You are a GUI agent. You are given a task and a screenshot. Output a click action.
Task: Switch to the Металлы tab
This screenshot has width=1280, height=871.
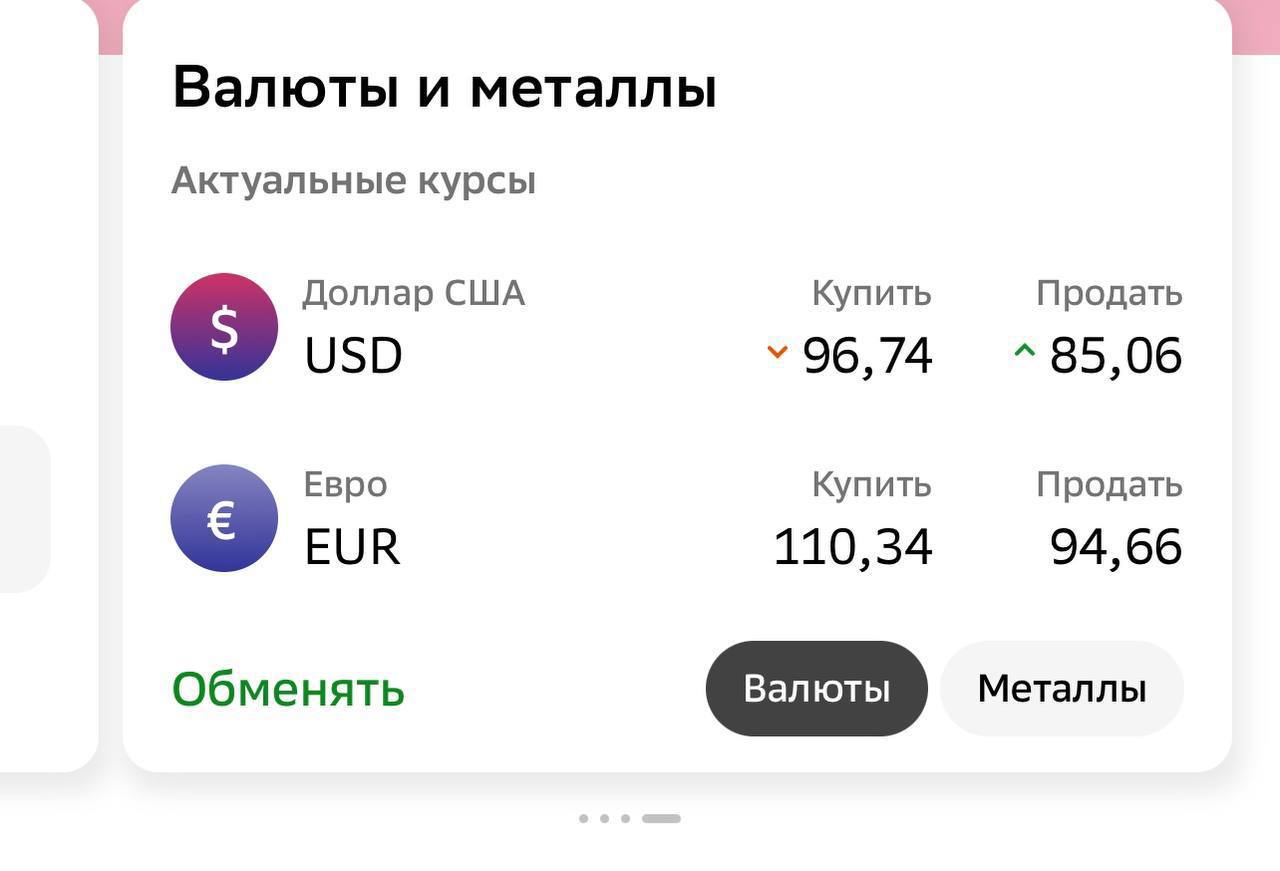point(1061,689)
